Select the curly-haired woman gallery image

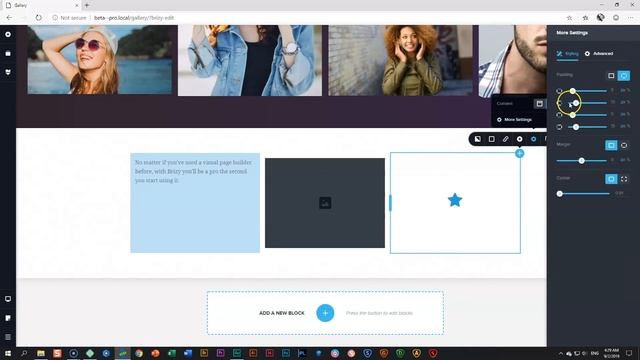(x=400, y=60)
